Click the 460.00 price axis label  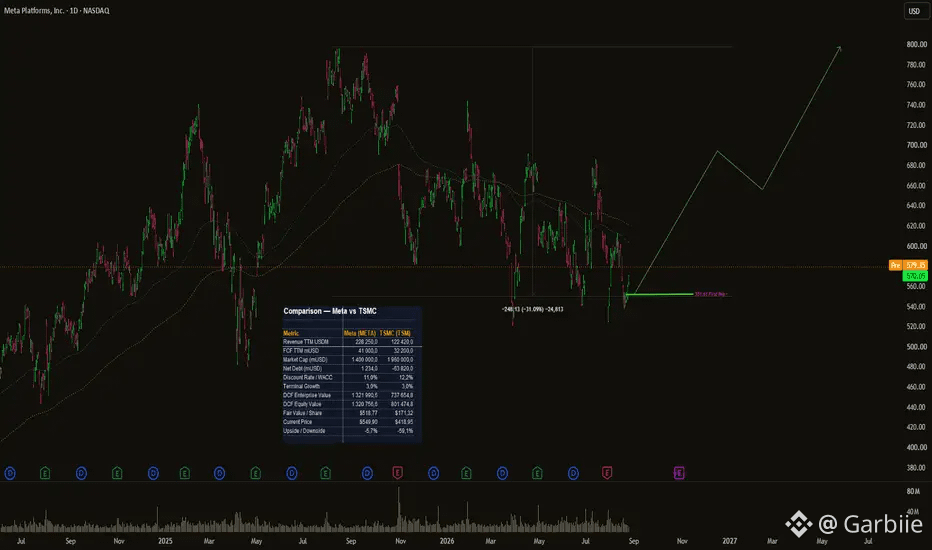[917, 387]
